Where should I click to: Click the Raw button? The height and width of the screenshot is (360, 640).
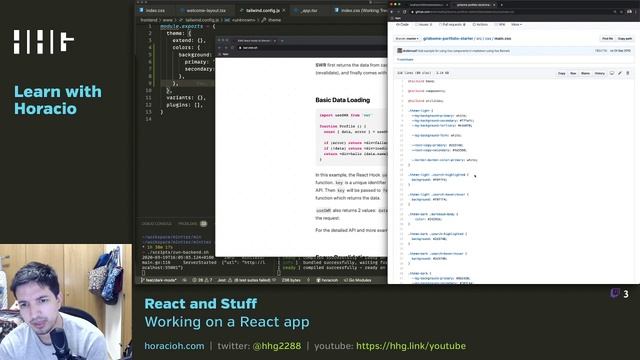[x=573, y=73]
